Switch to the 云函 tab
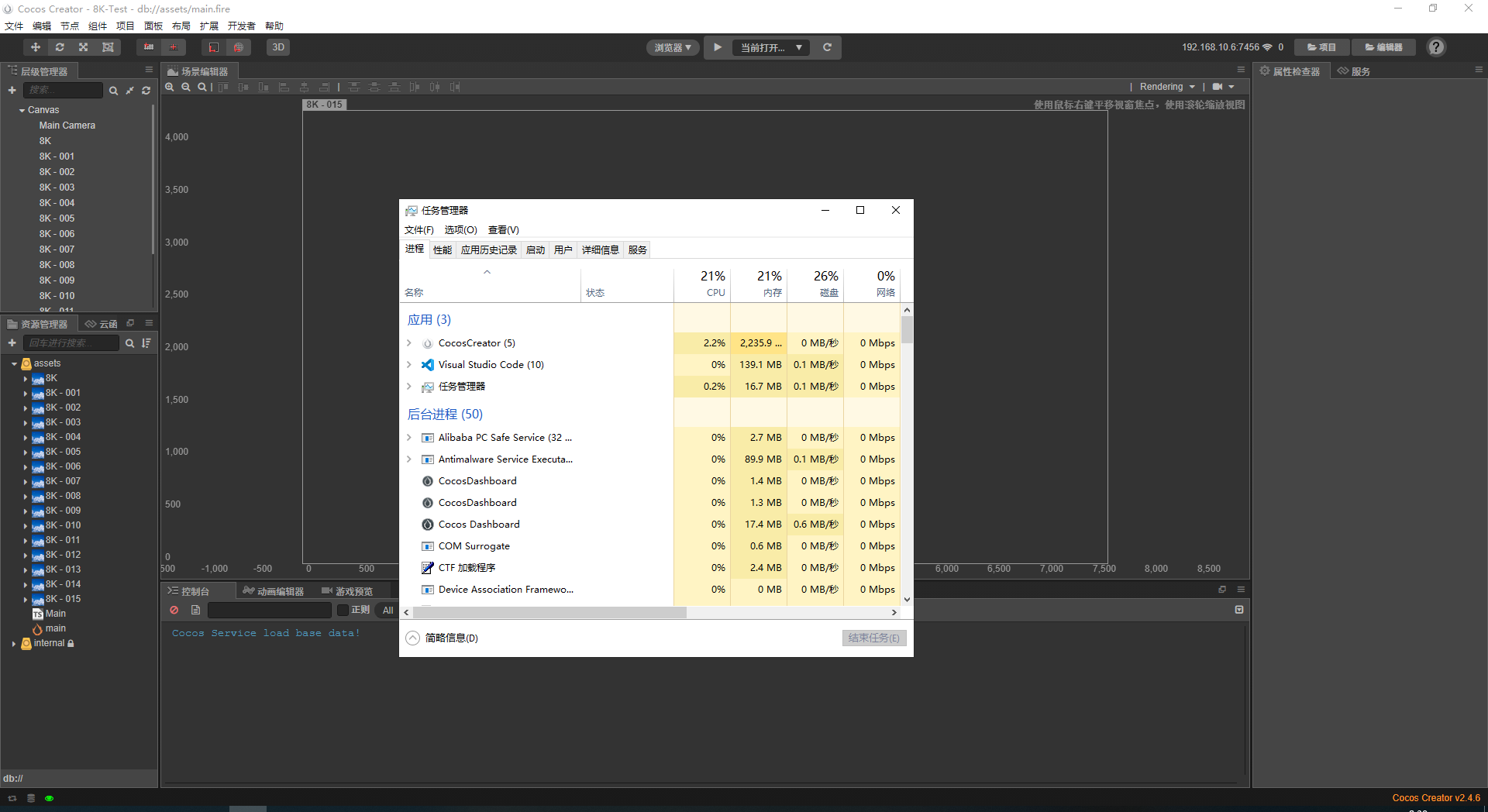This screenshot has height=812, width=1488. pyautogui.click(x=102, y=324)
